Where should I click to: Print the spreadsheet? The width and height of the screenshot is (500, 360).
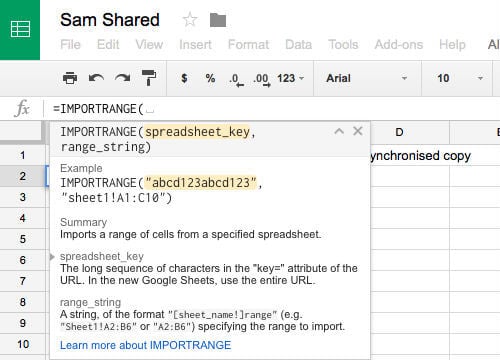point(70,78)
